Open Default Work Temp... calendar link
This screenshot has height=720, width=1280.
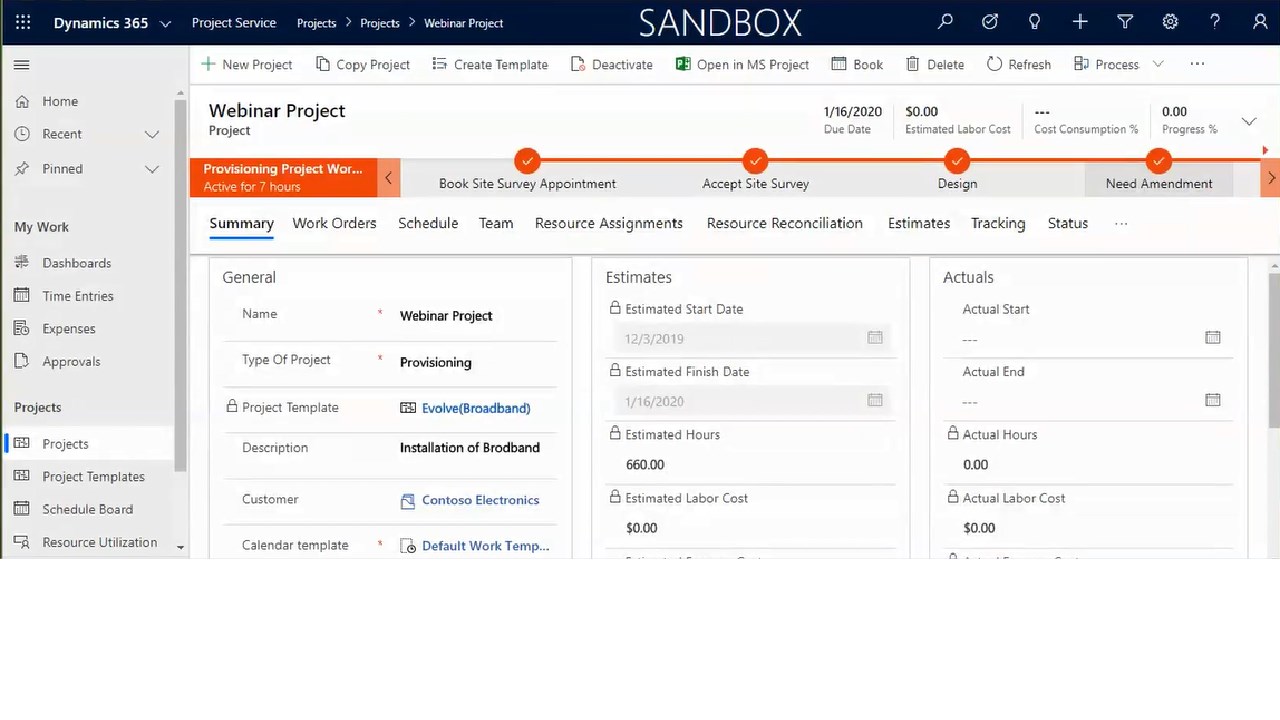(485, 546)
